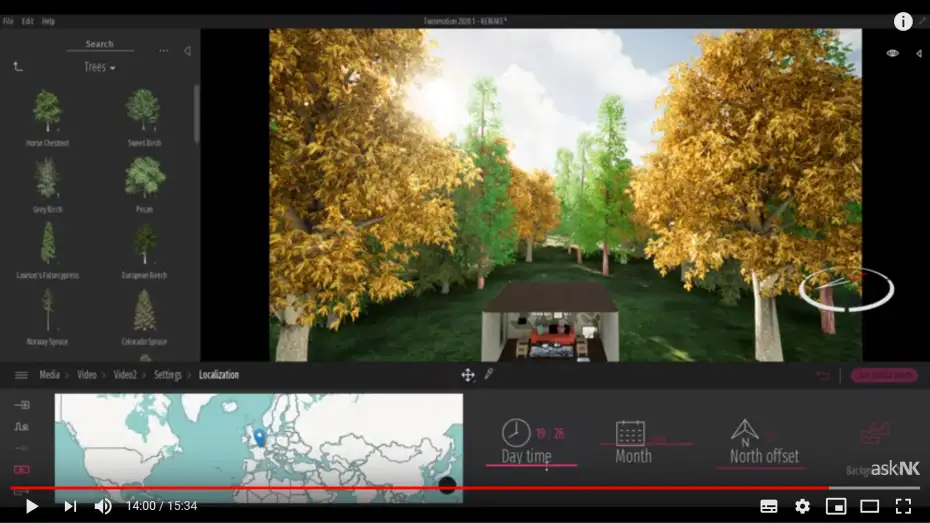
Task: Skip to the next video
Action: [x=70, y=506]
